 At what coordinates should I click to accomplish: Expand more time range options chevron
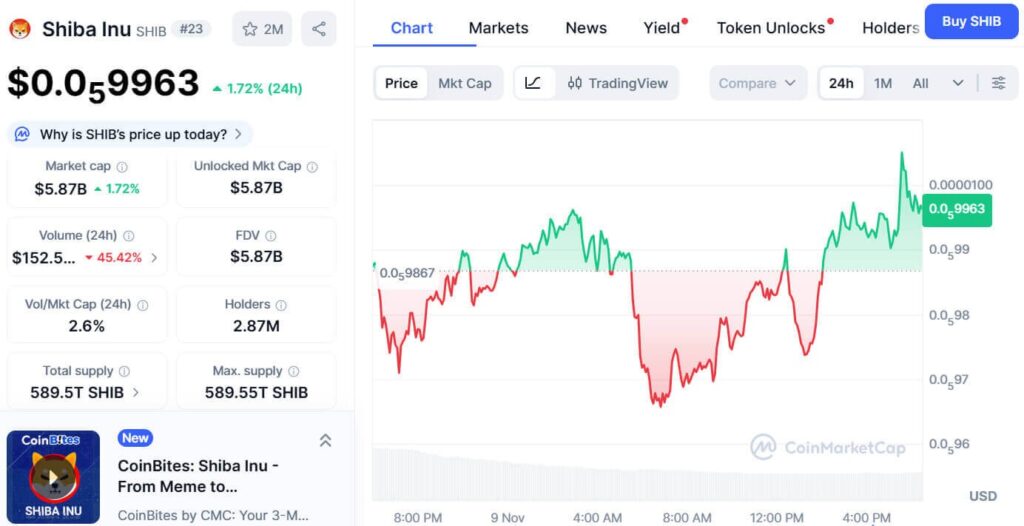tap(958, 83)
